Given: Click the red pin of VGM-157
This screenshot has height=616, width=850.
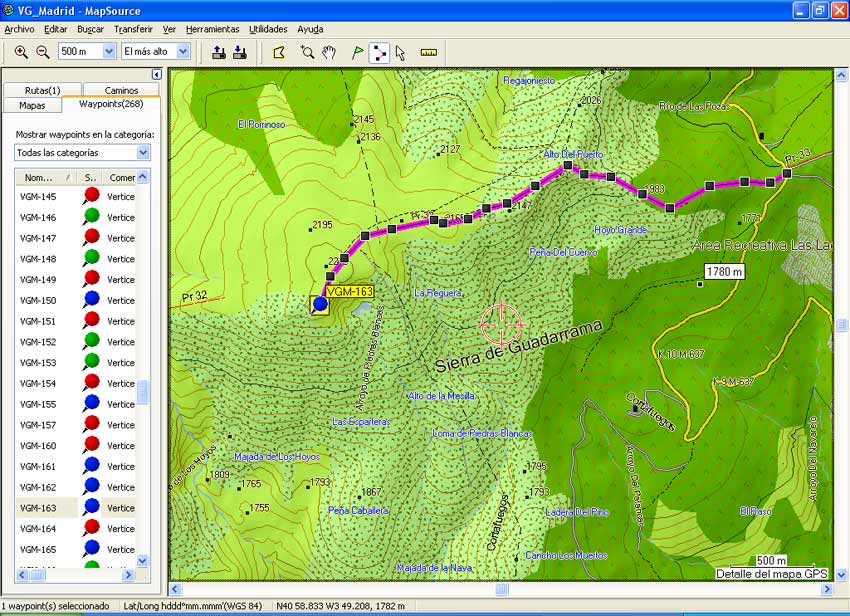Looking at the screenshot, I should 92,424.
